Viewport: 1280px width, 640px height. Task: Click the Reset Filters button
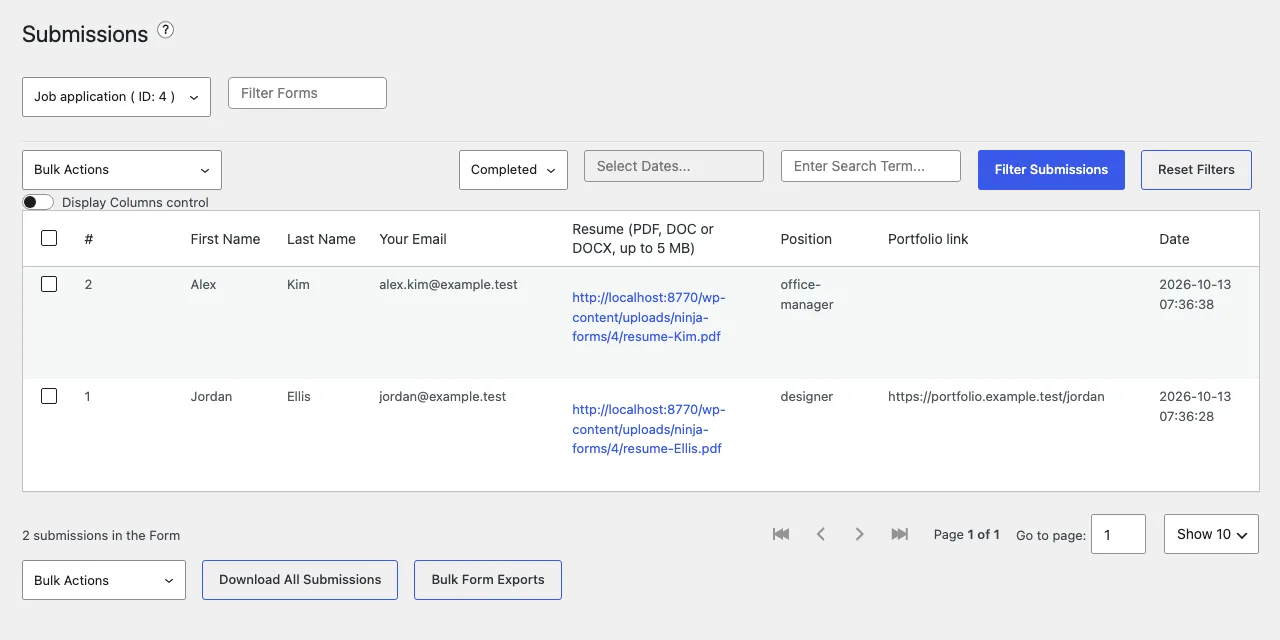(1196, 170)
